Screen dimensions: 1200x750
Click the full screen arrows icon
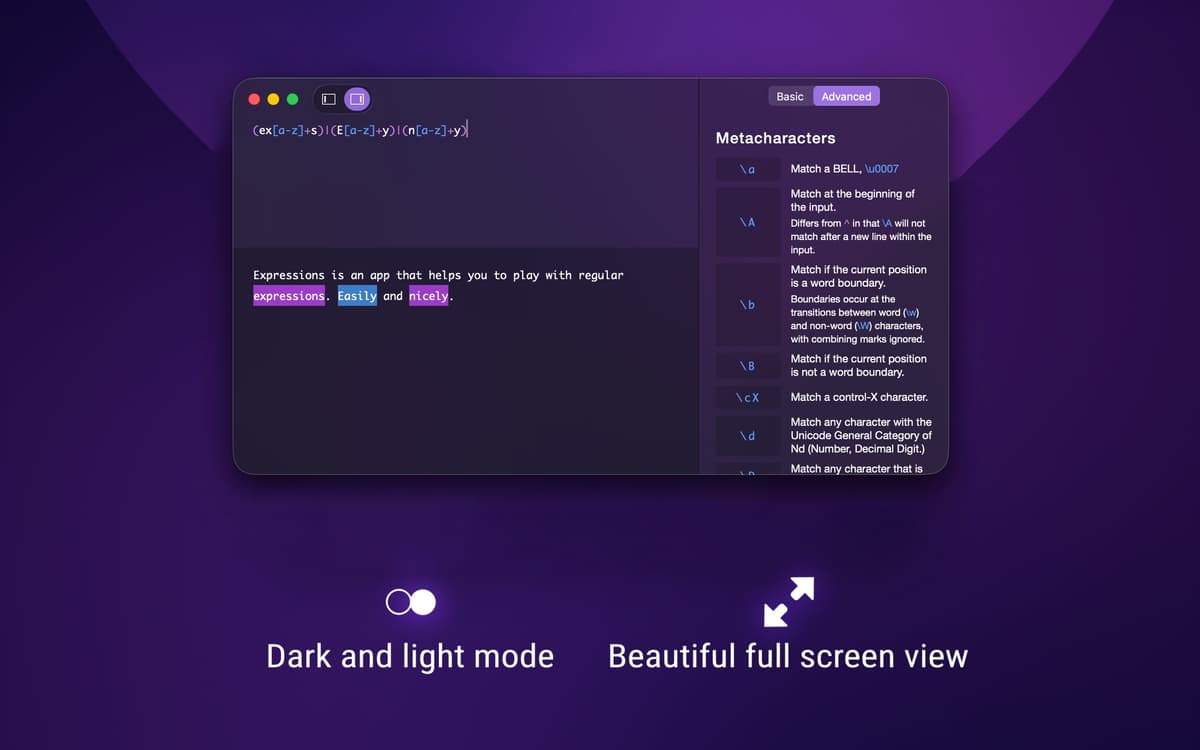click(x=788, y=601)
